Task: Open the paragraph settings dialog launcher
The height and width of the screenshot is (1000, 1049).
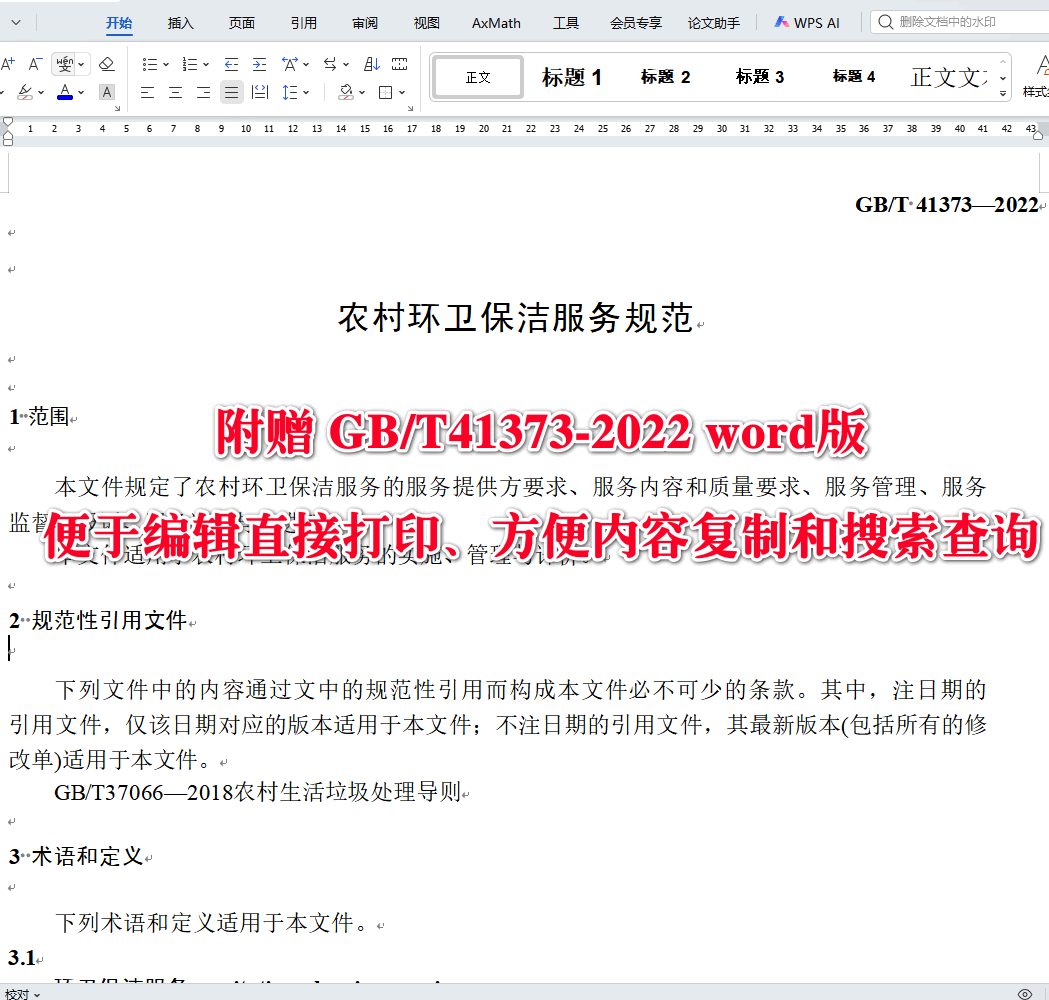Action: pos(411,108)
